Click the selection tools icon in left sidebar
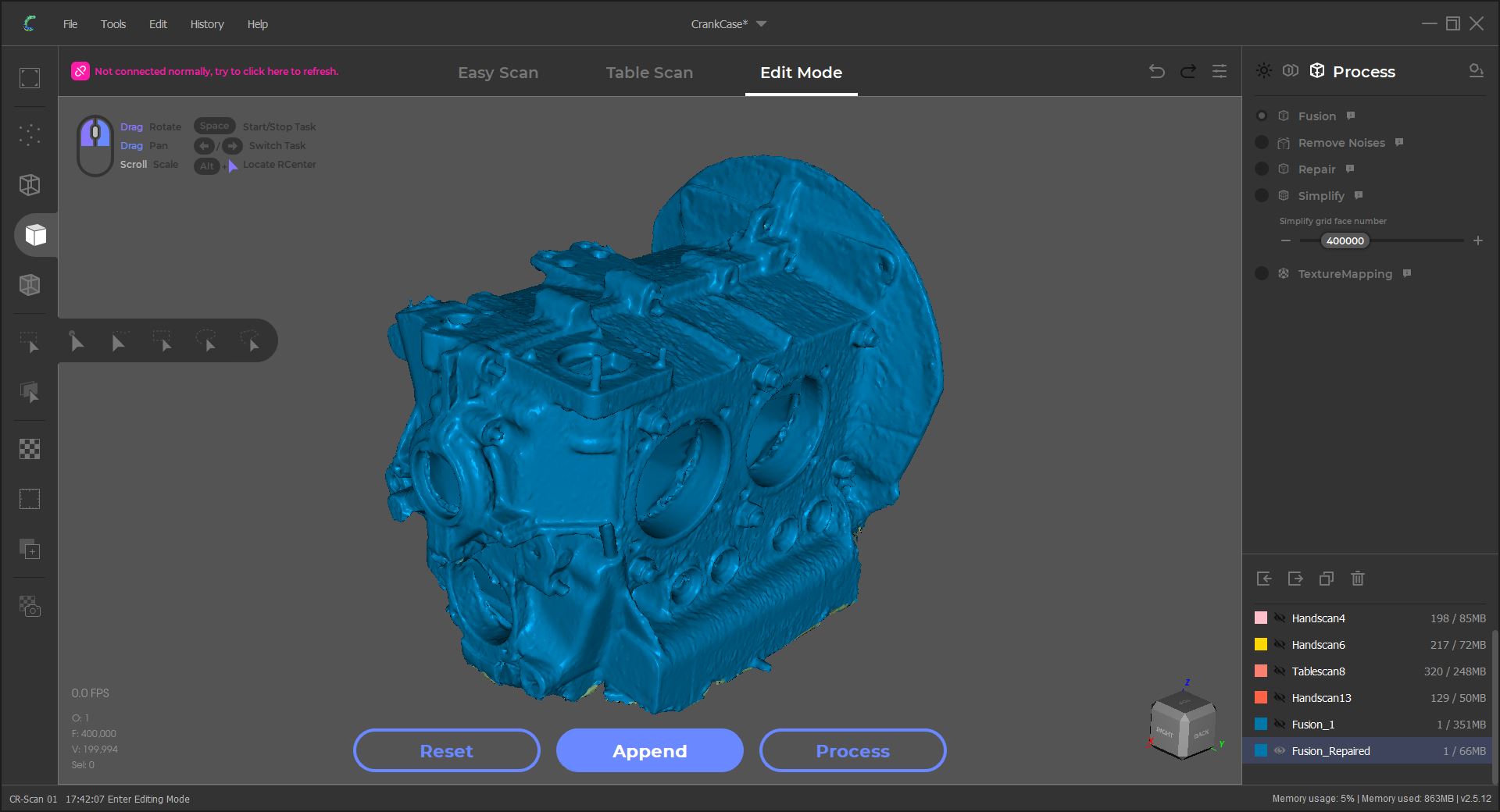1500x812 pixels. pos(30,342)
